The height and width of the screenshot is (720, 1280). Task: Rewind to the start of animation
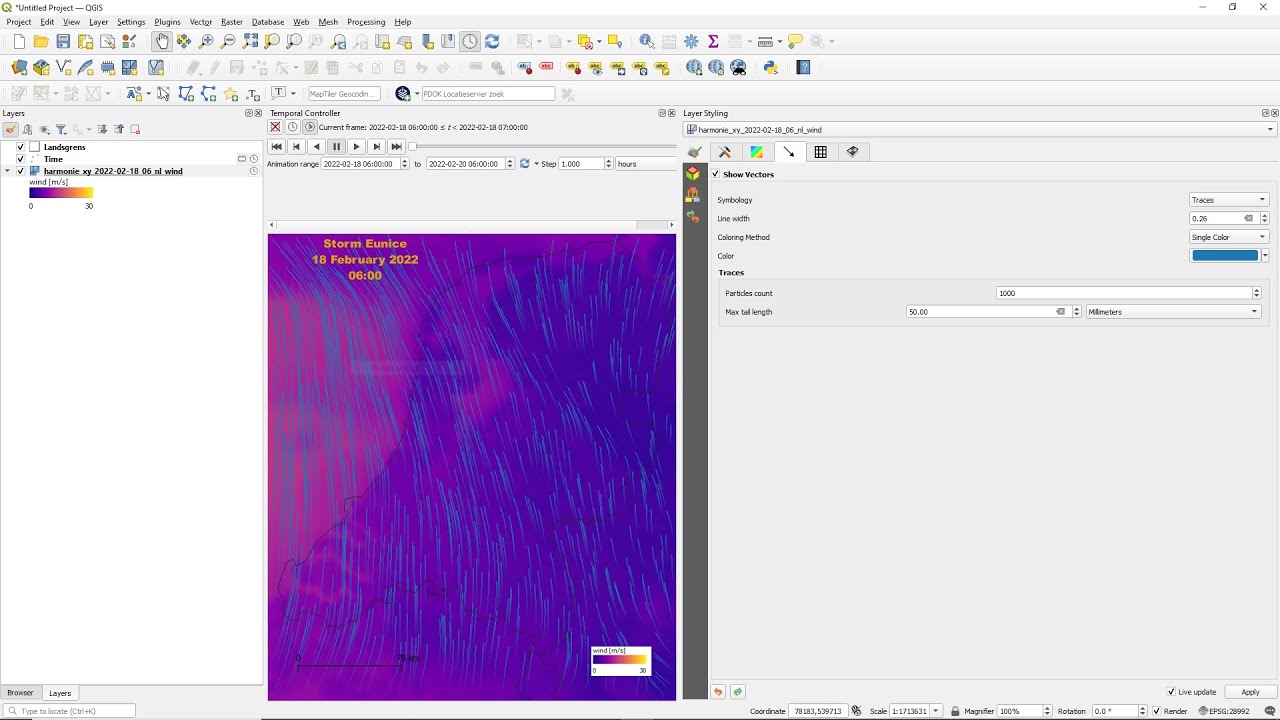(x=277, y=147)
